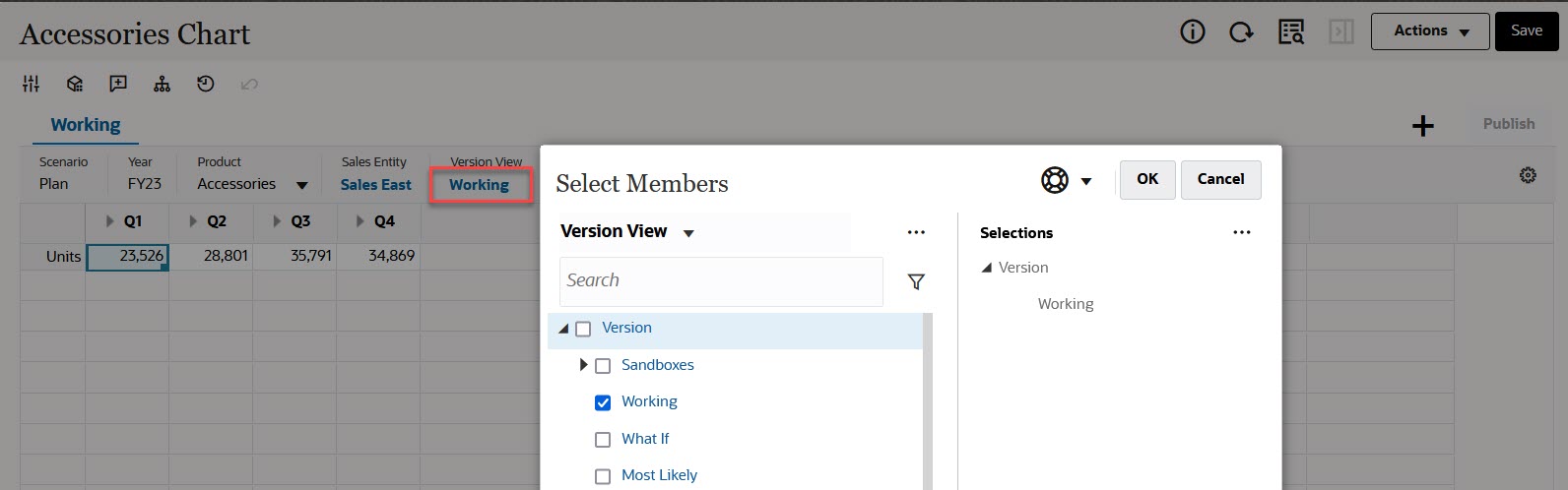The image size is (1568, 490).
Task: Click the information icon in header
Action: point(1192,31)
